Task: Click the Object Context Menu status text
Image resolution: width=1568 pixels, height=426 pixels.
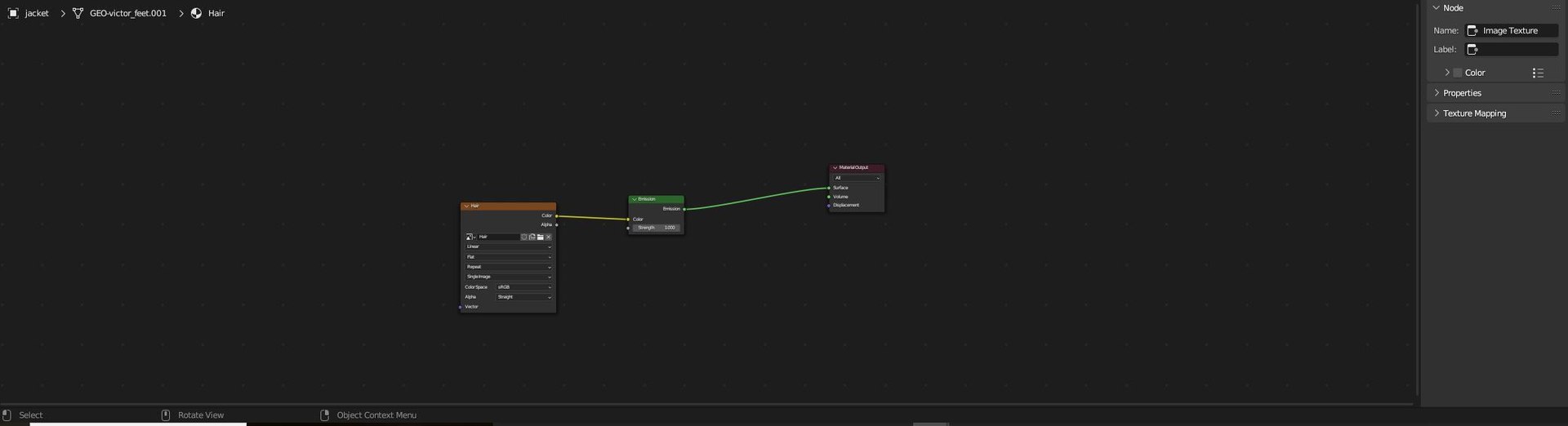Action: coord(376,415)
